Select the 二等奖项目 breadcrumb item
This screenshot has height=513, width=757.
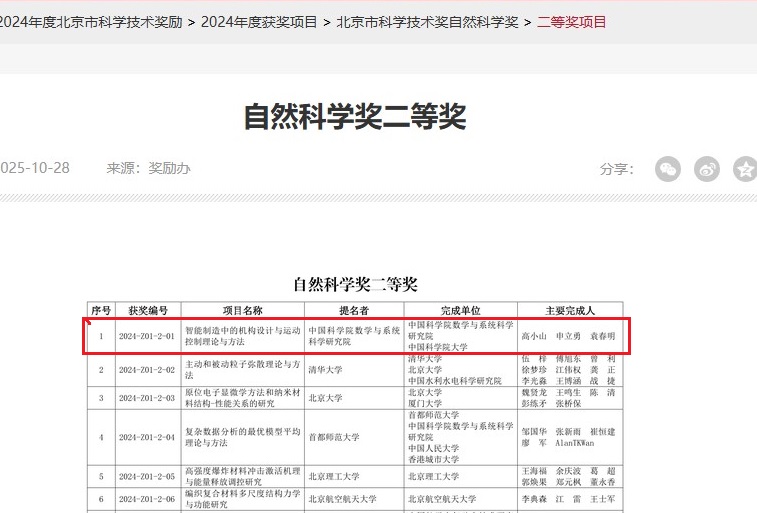571,22
